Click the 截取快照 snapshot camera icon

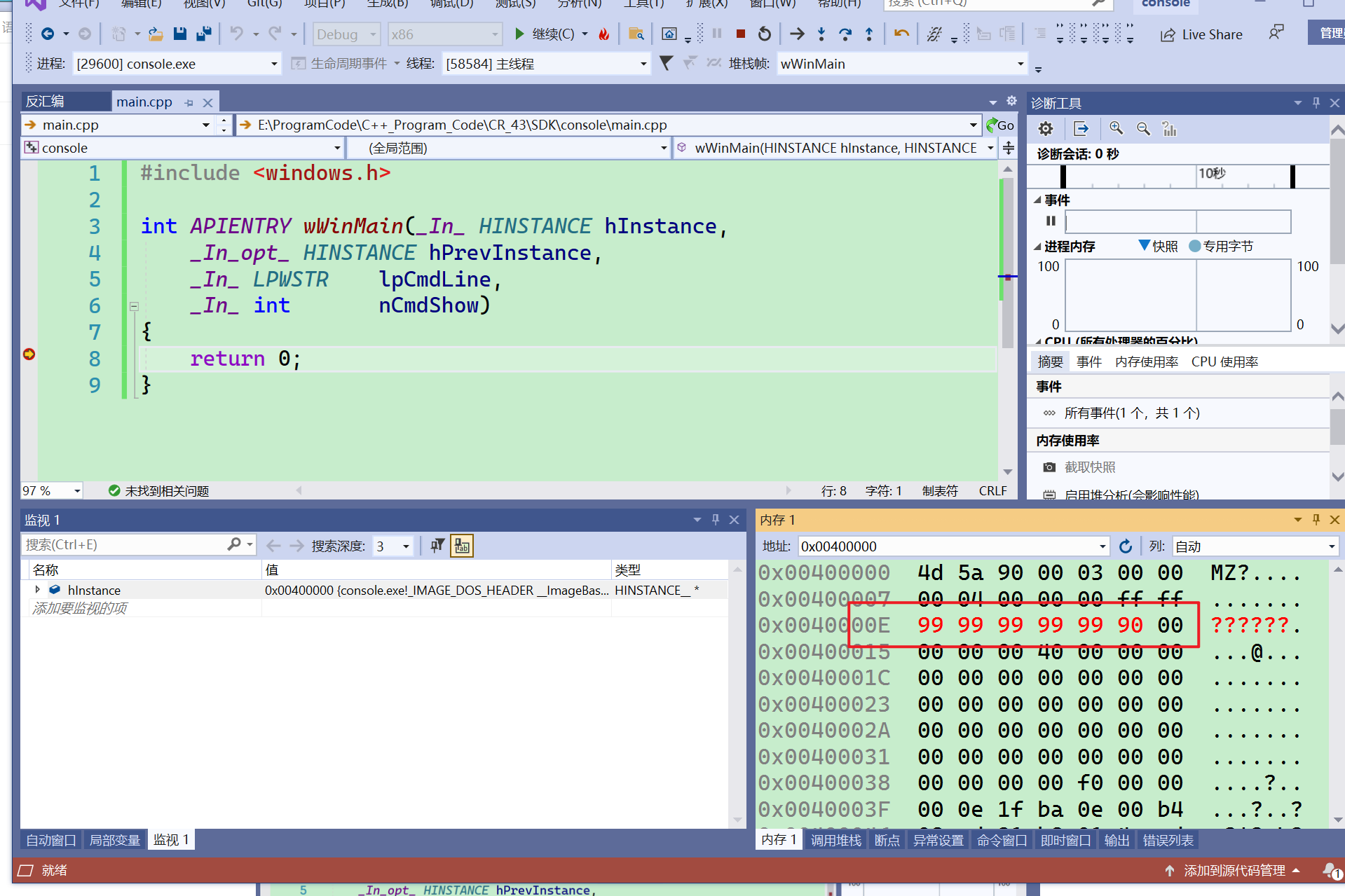point(1049,467)
